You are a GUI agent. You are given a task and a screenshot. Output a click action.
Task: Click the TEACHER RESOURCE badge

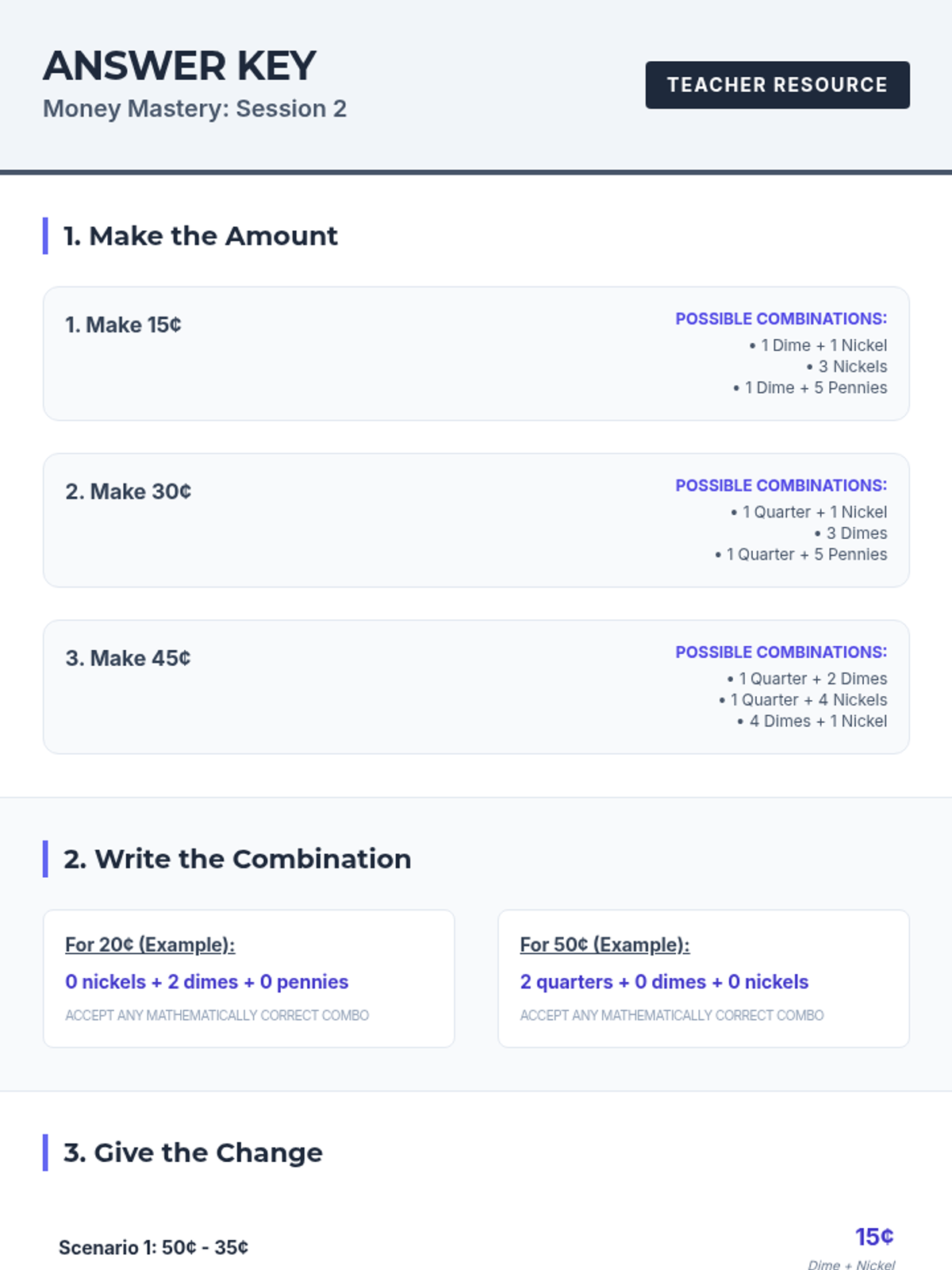pos(777,85)
